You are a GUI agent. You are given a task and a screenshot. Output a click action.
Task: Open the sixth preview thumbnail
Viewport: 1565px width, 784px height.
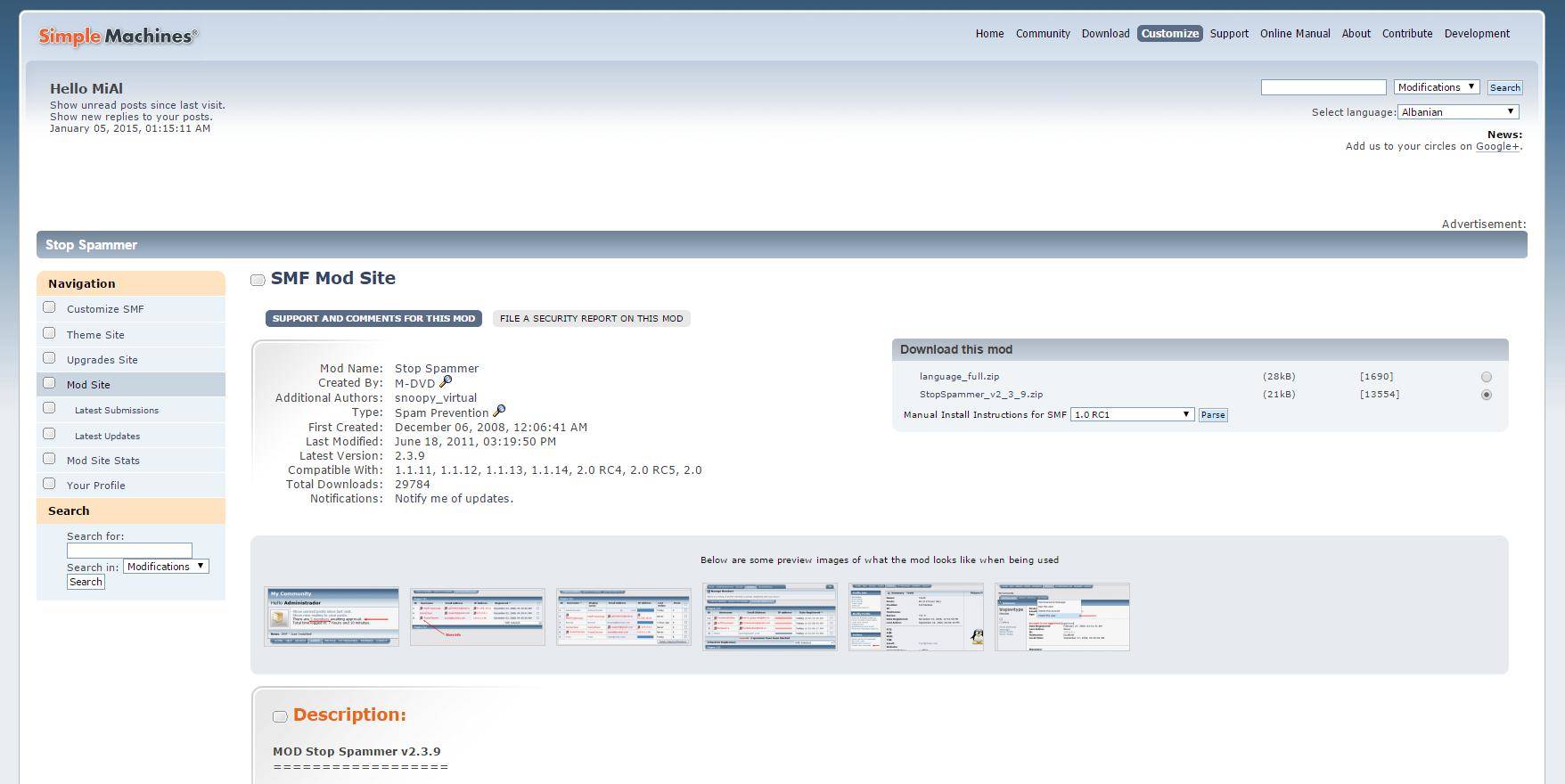pos(1062,617)
